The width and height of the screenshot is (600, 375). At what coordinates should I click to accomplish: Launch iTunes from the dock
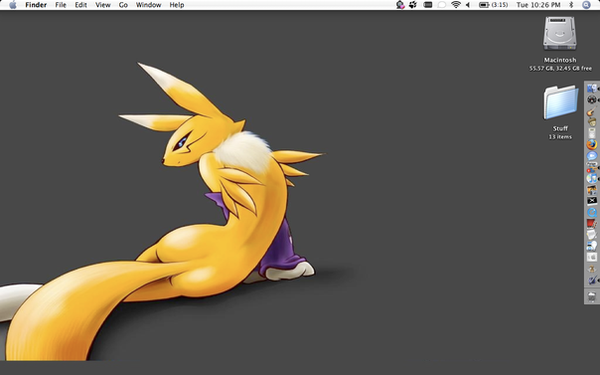(592, 178)
